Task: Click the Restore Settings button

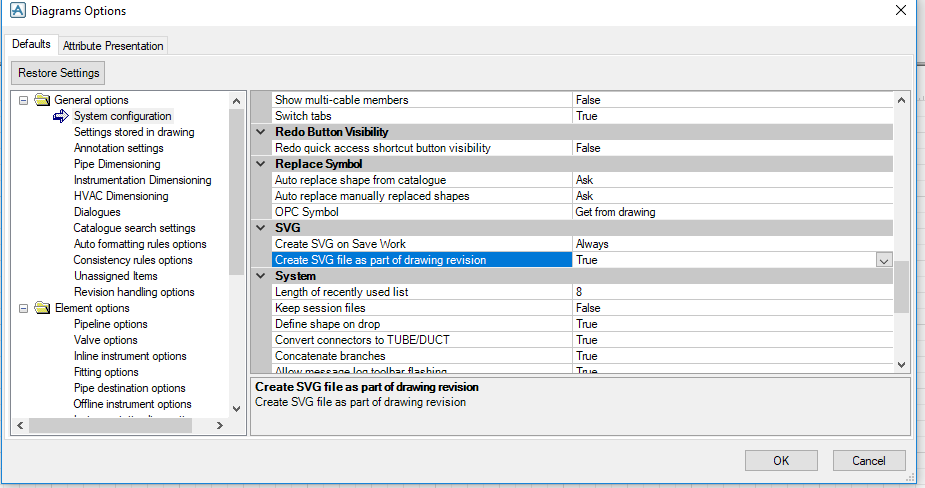Action: (x=58, y=73)
